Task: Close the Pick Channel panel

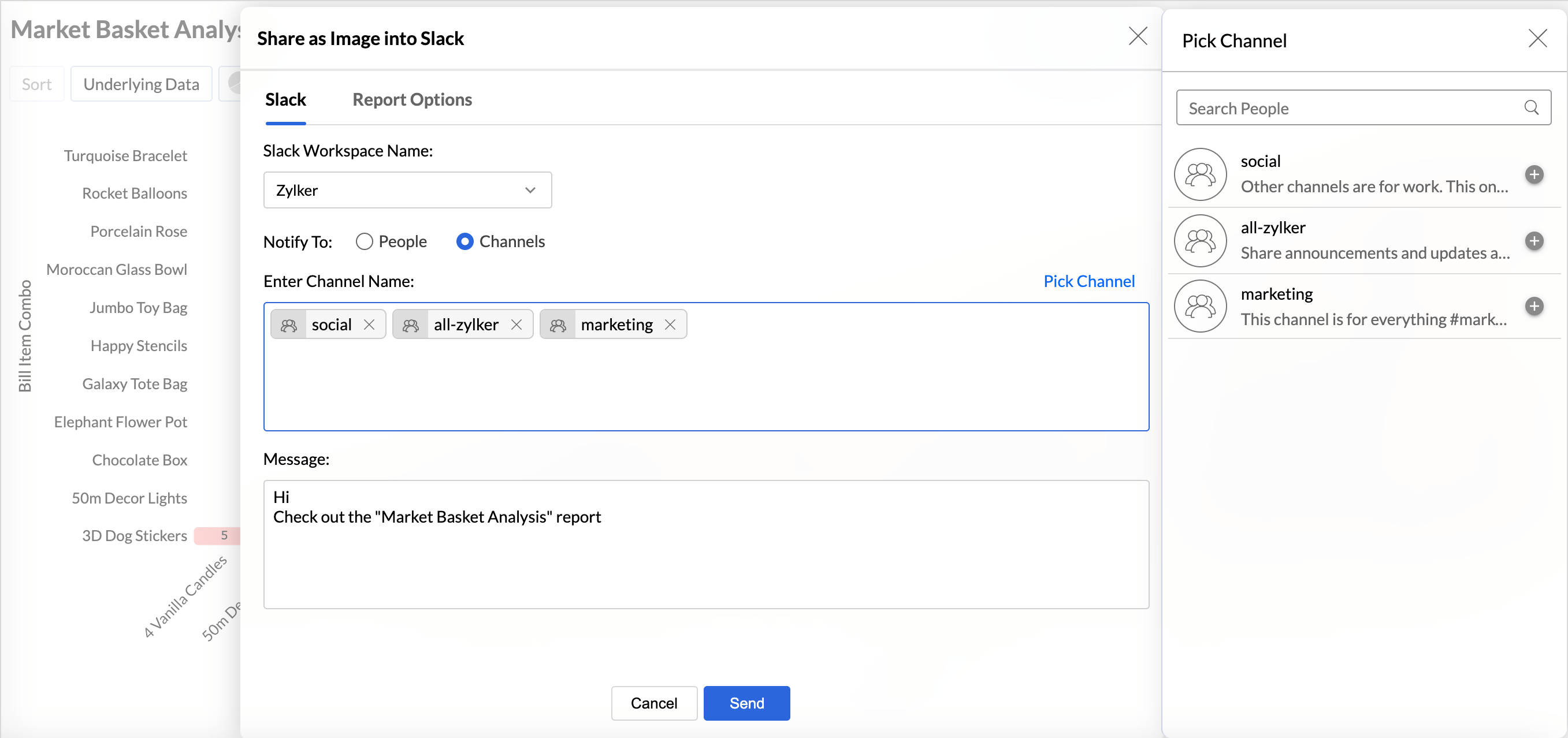Action: point(1537,39)
